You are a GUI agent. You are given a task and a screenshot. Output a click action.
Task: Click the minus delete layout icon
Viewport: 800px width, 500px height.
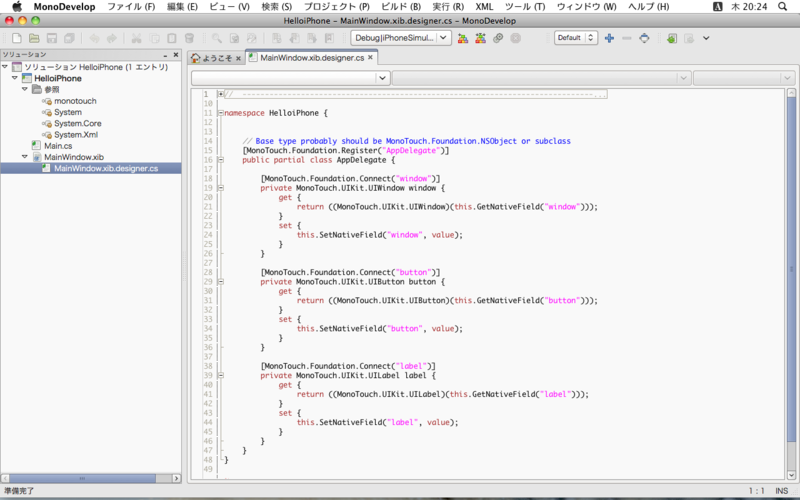coord(627,38)
